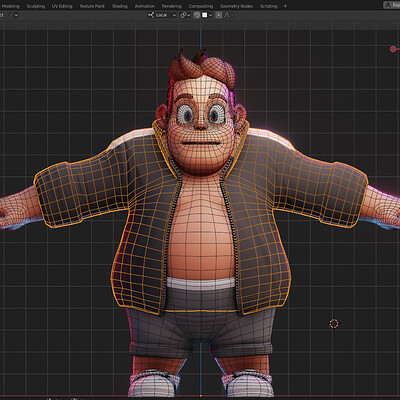The width and height of the screenshot is (400, 400).
Task: Click the red X axis gizmo dot
Action: coord(393,49)
